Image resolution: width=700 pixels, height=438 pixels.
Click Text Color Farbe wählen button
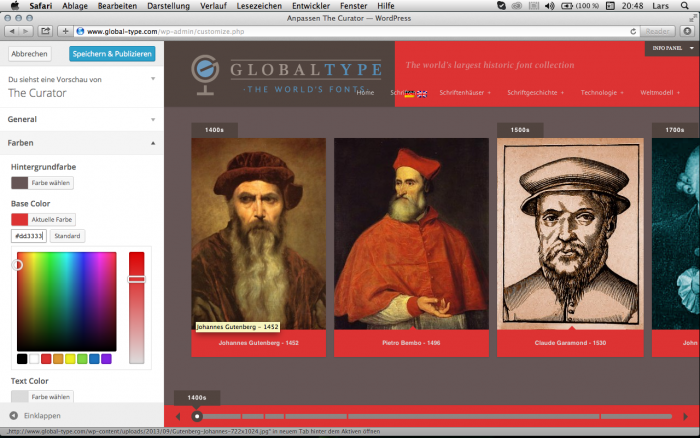tap(42, 396)
